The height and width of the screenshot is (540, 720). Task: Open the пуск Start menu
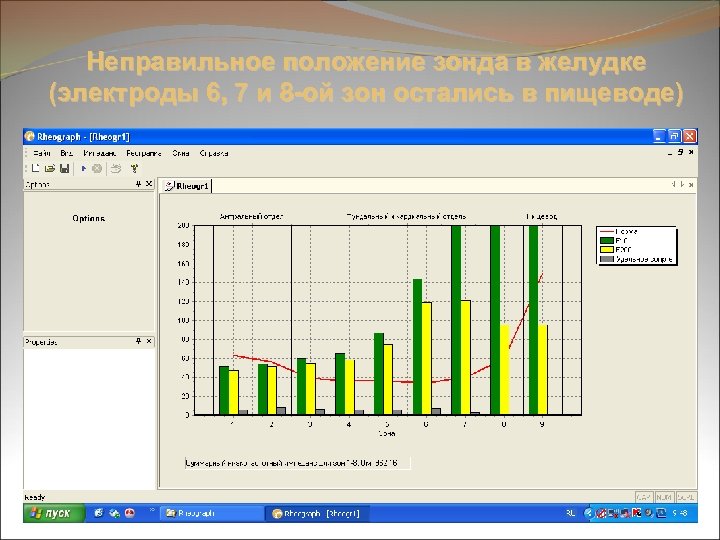point(54,513)
